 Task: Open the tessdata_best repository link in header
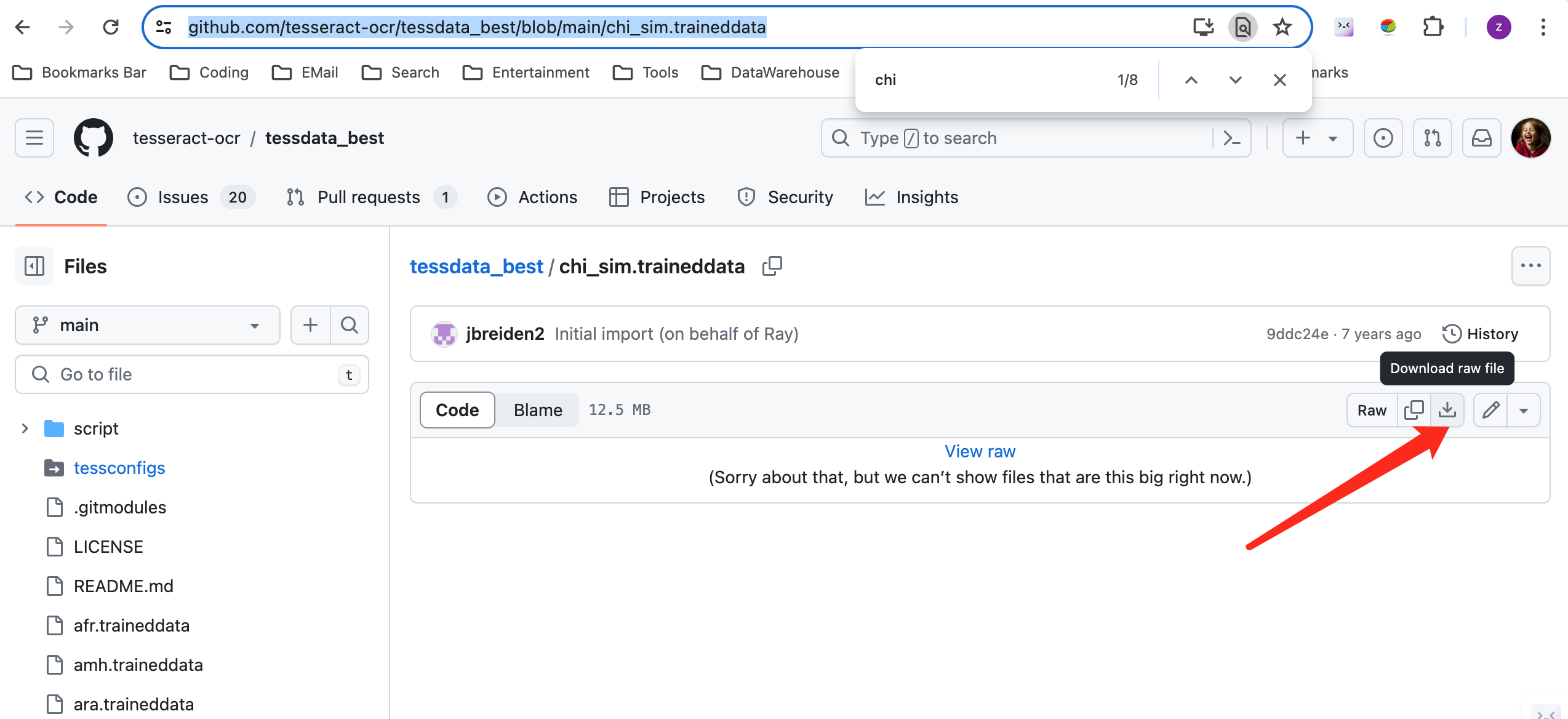(324, 138)
